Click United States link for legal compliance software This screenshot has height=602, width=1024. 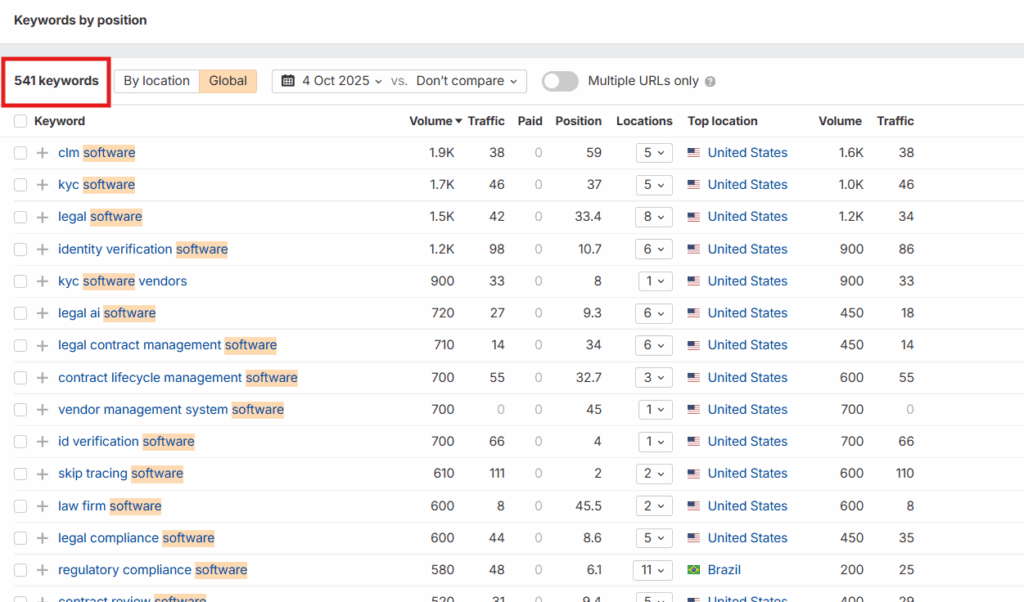point(747,538)
